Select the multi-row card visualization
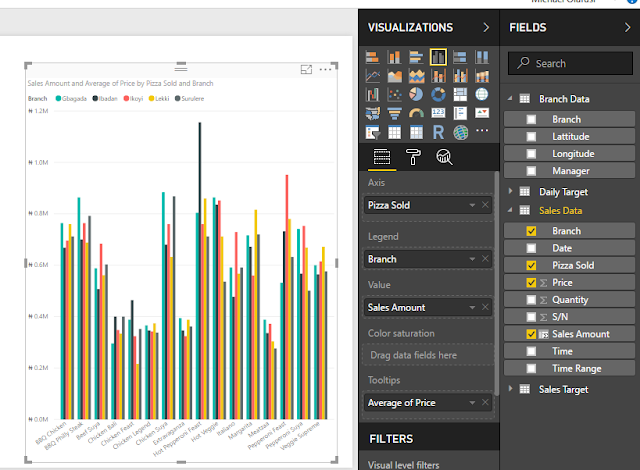Screen dimensions: 640x470 click(460, 113)
